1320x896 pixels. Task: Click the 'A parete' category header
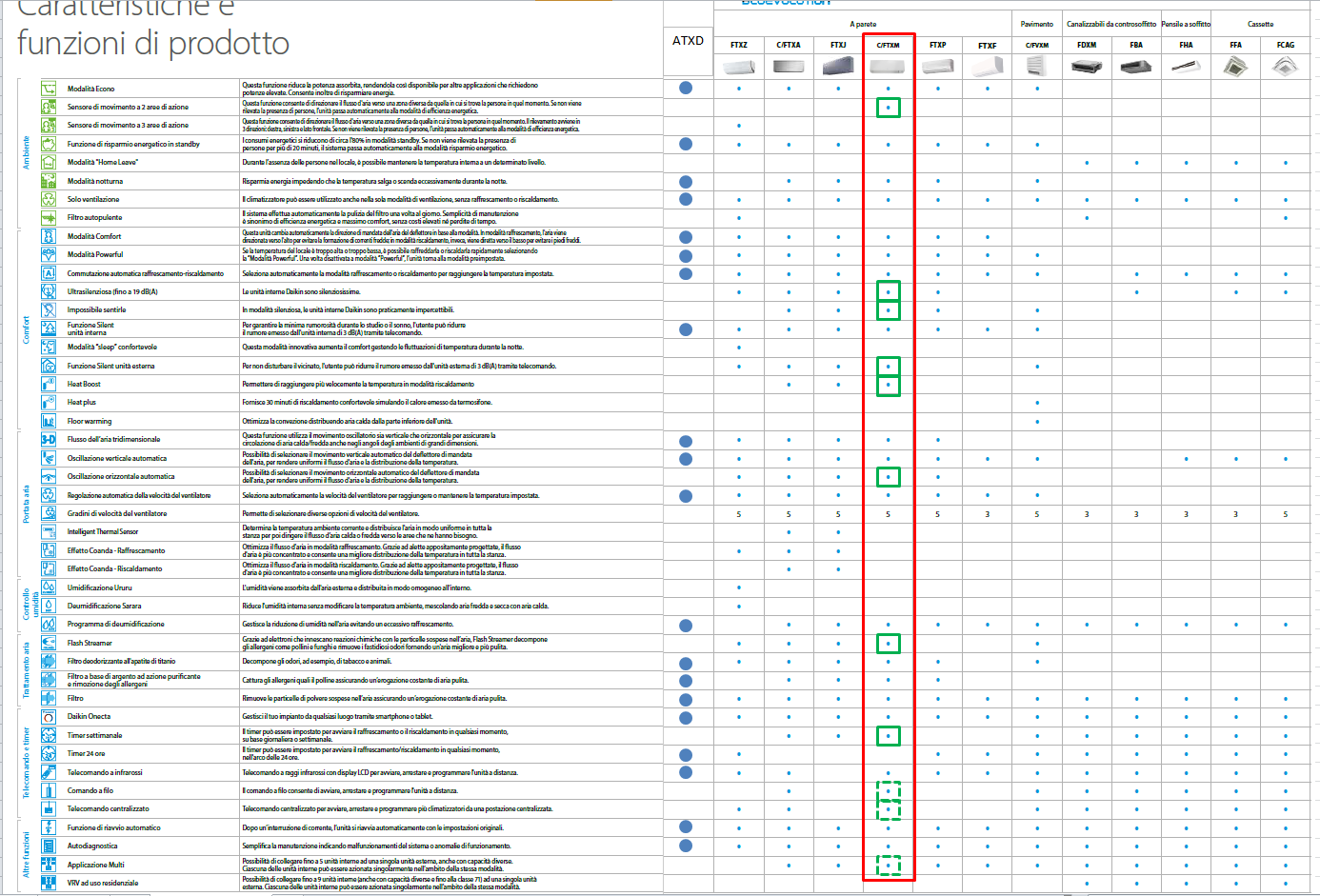click(863, 24)
